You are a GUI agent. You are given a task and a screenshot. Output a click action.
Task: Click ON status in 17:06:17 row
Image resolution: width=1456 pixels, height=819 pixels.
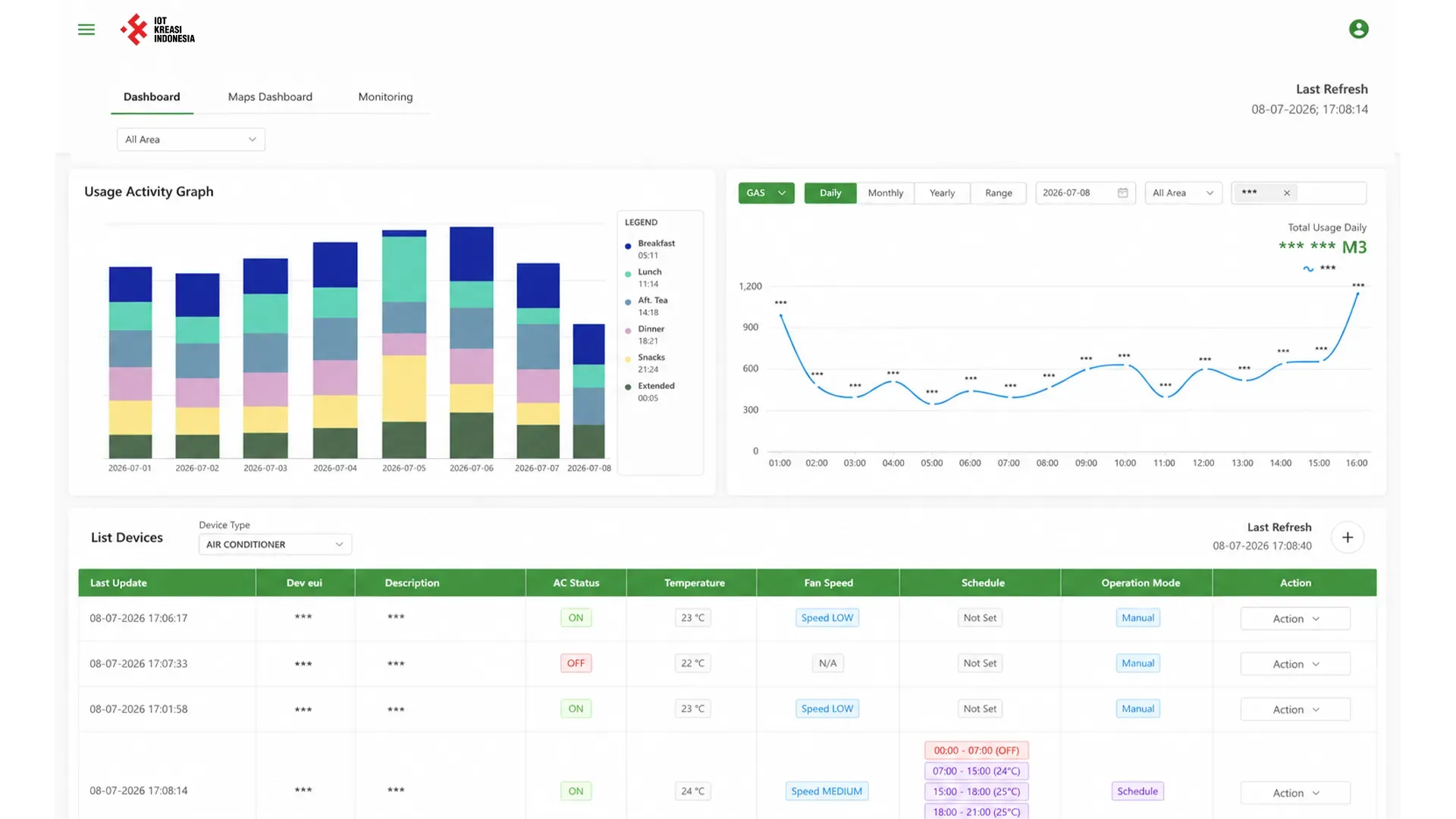click(576, 618)
